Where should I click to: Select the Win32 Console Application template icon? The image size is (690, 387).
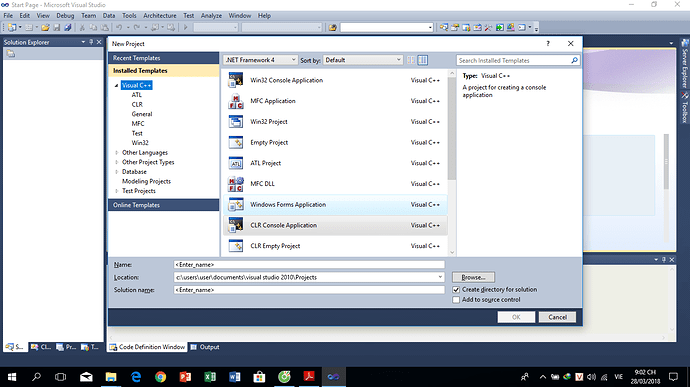click(x=235, y=80)
